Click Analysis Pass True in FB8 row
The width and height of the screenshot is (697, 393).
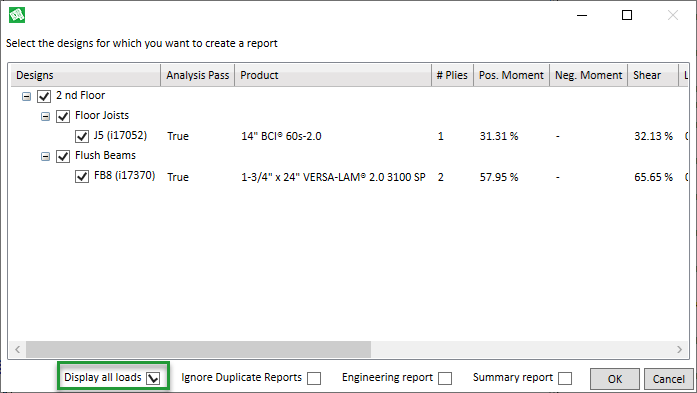(178, 177)
